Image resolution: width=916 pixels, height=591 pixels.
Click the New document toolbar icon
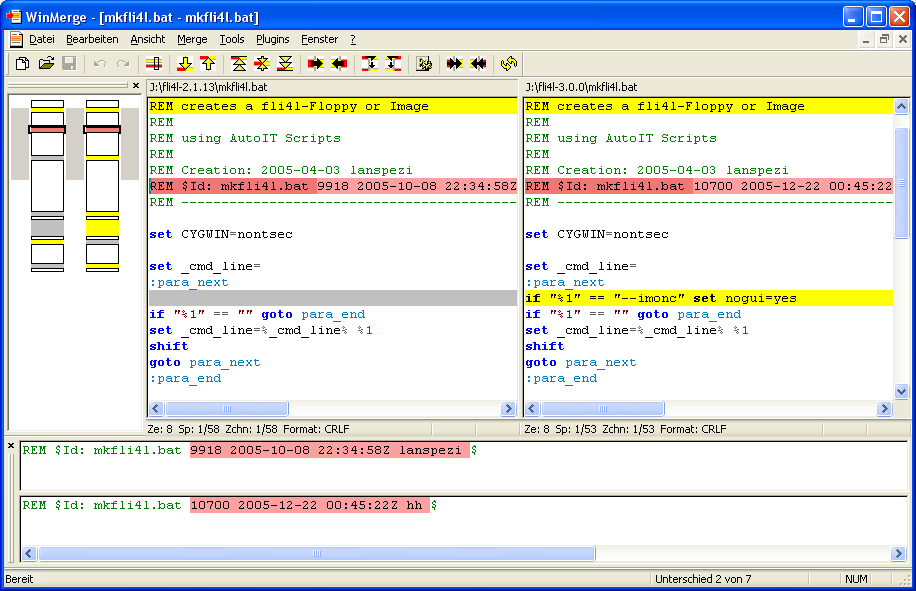22,64
